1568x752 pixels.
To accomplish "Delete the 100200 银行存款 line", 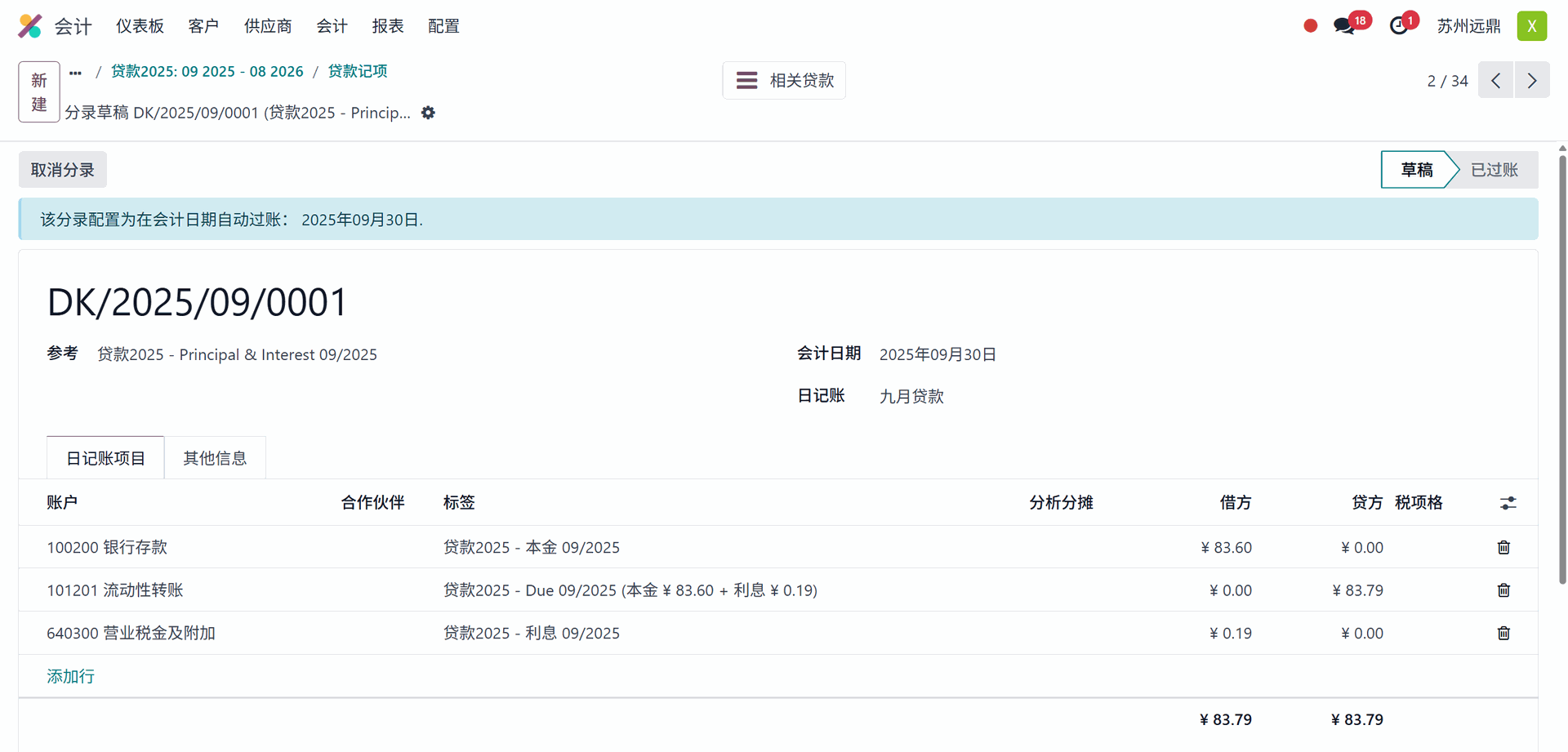I will (1503, 547).
